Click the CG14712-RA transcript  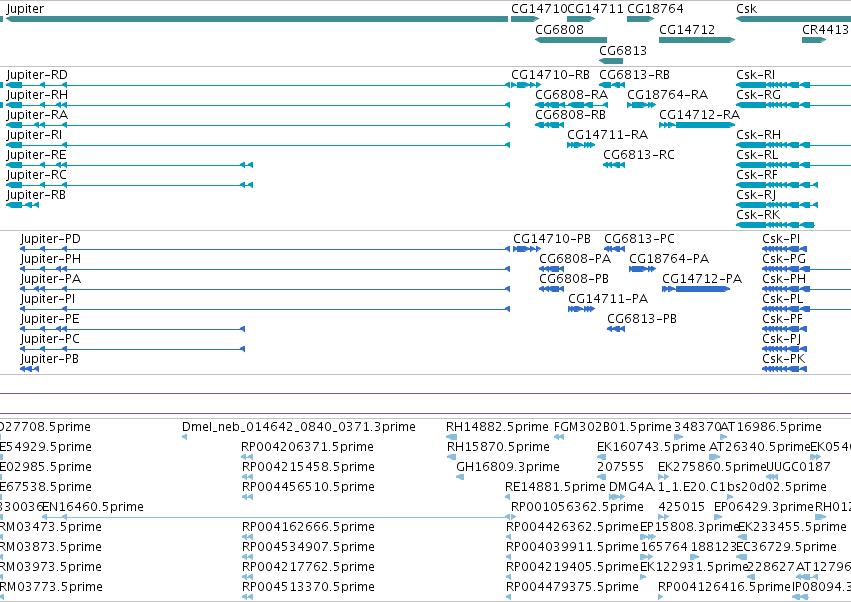click(x=700, y=115)
